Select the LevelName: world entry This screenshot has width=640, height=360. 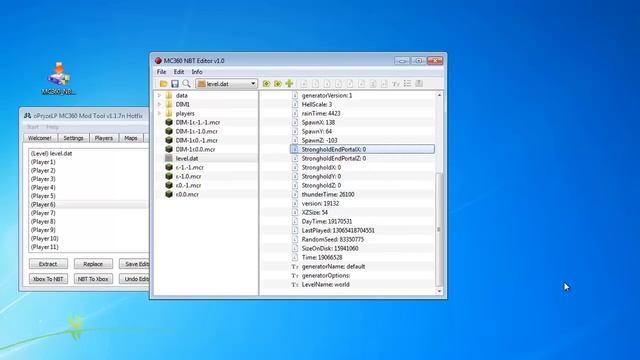[x=325, y=284]
